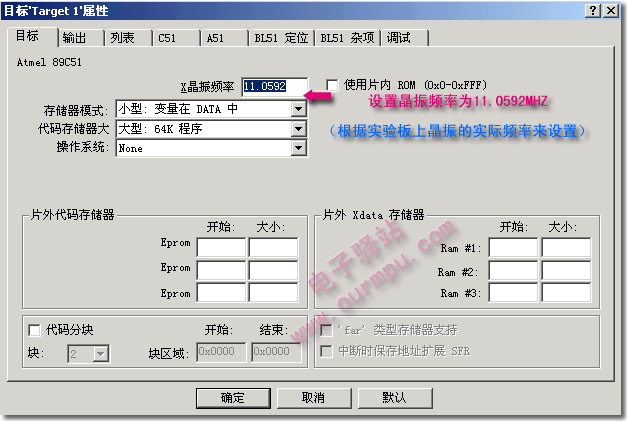Image resolution: width=627 pixels, height=421 pixels.
Task: Enable the 使用片内 ROM checkbox
Action: point(333,86)
